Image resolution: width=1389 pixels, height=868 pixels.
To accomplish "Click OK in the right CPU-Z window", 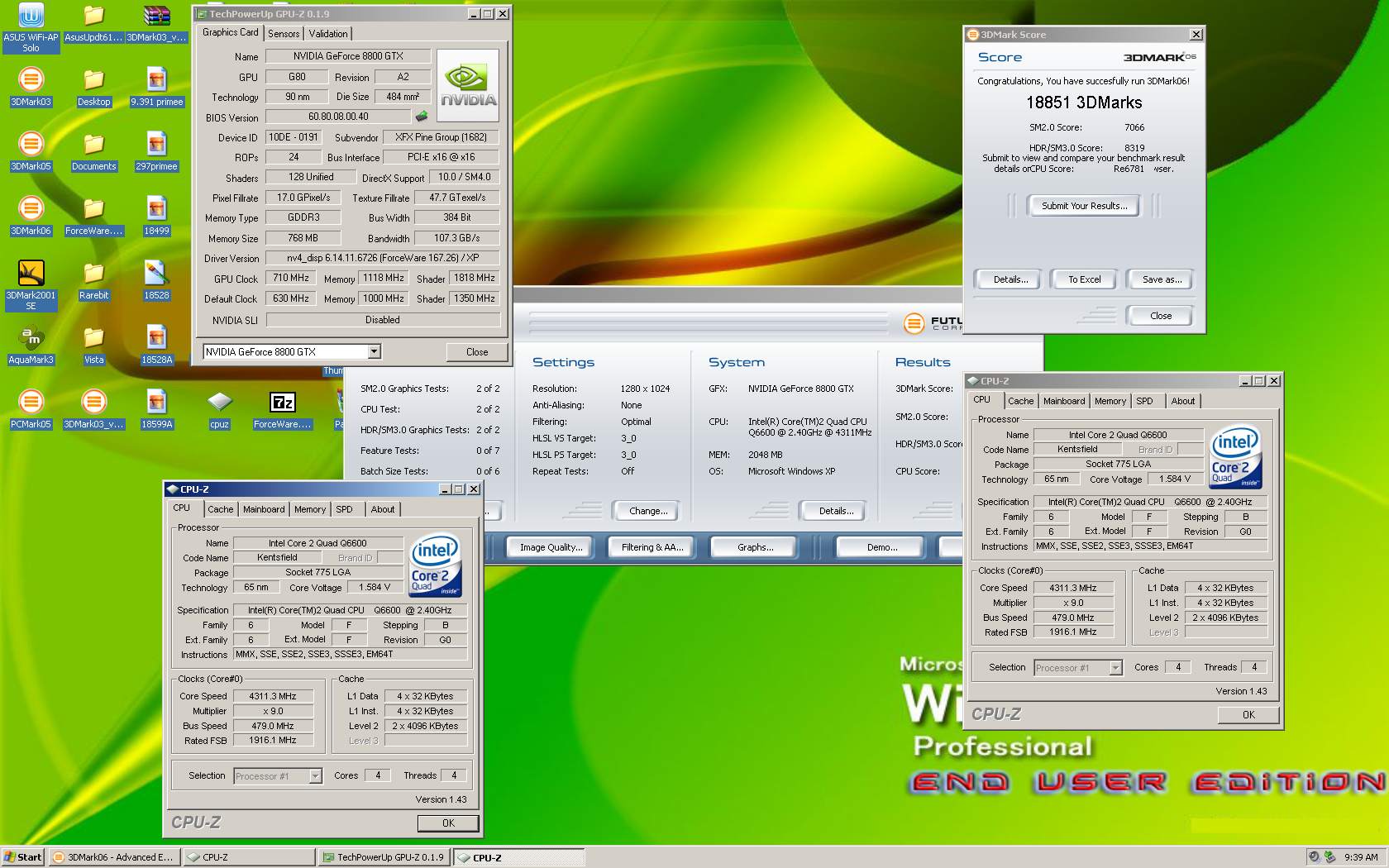I will pyautogui.click(x=1248, y=715).
